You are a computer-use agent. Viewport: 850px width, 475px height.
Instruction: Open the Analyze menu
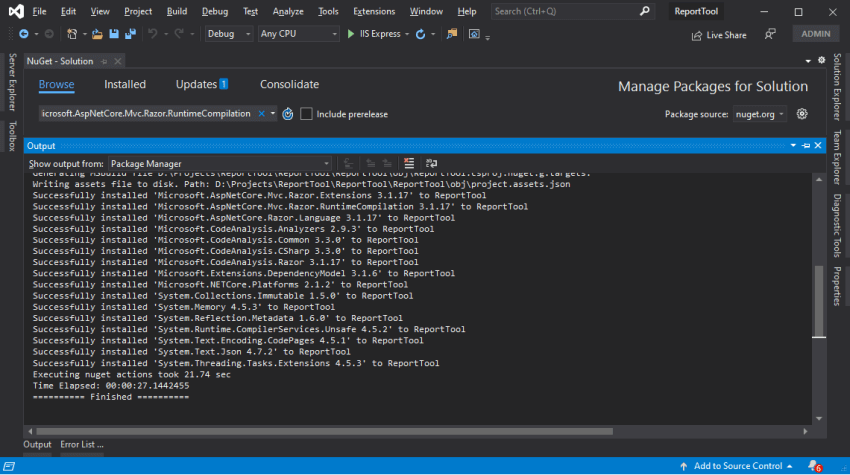288,11
